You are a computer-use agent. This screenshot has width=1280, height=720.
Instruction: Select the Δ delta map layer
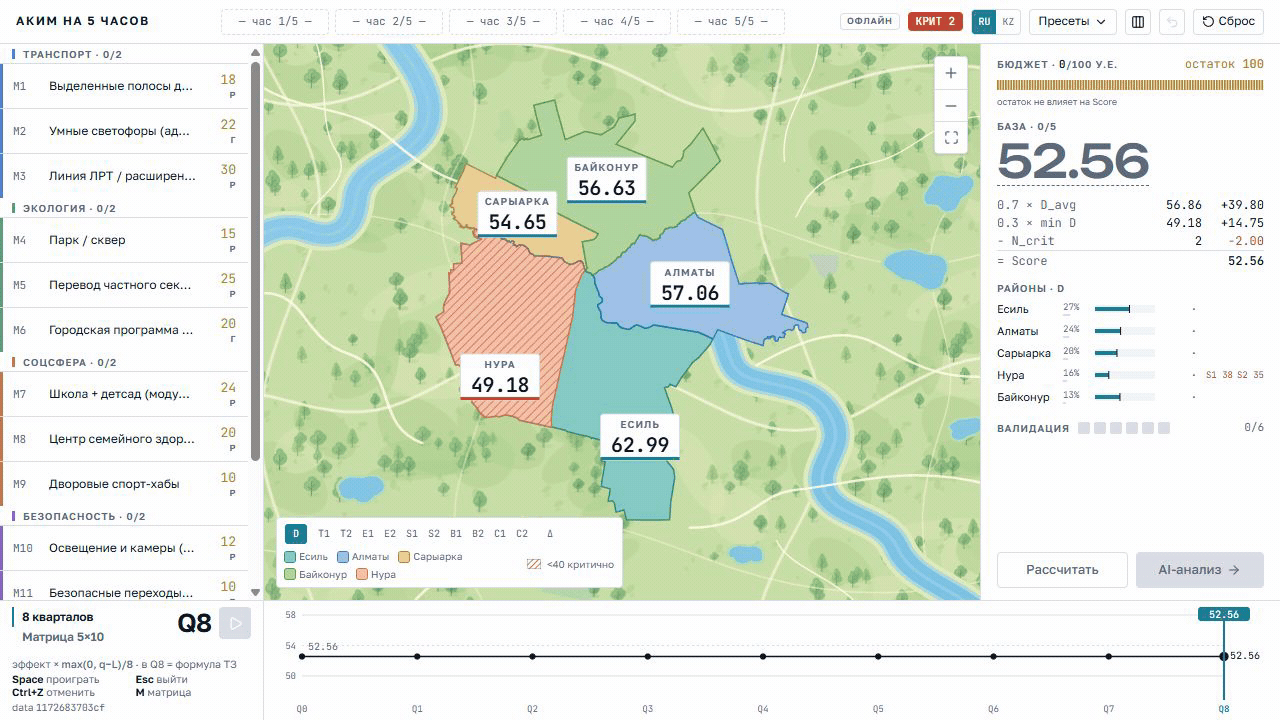550,534
